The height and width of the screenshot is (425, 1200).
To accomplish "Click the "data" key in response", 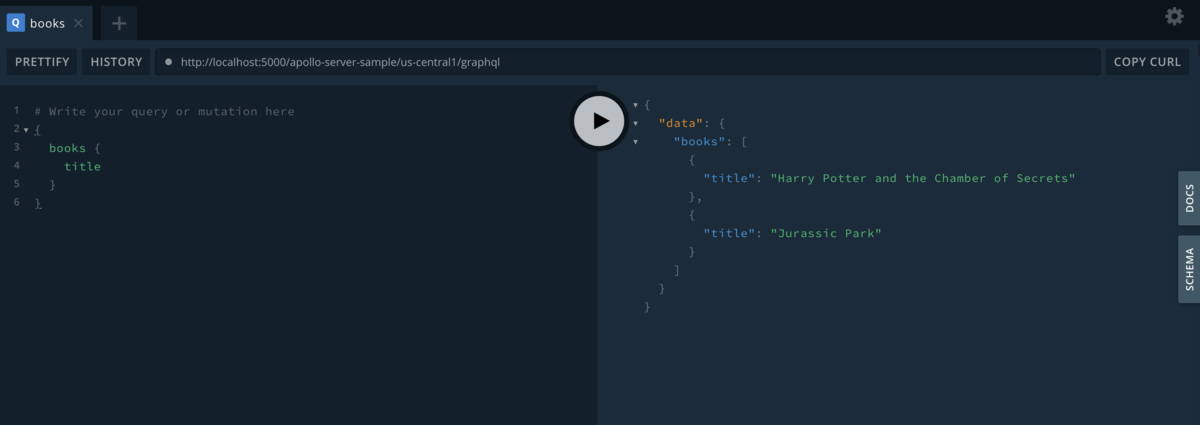I will (681, 122).
